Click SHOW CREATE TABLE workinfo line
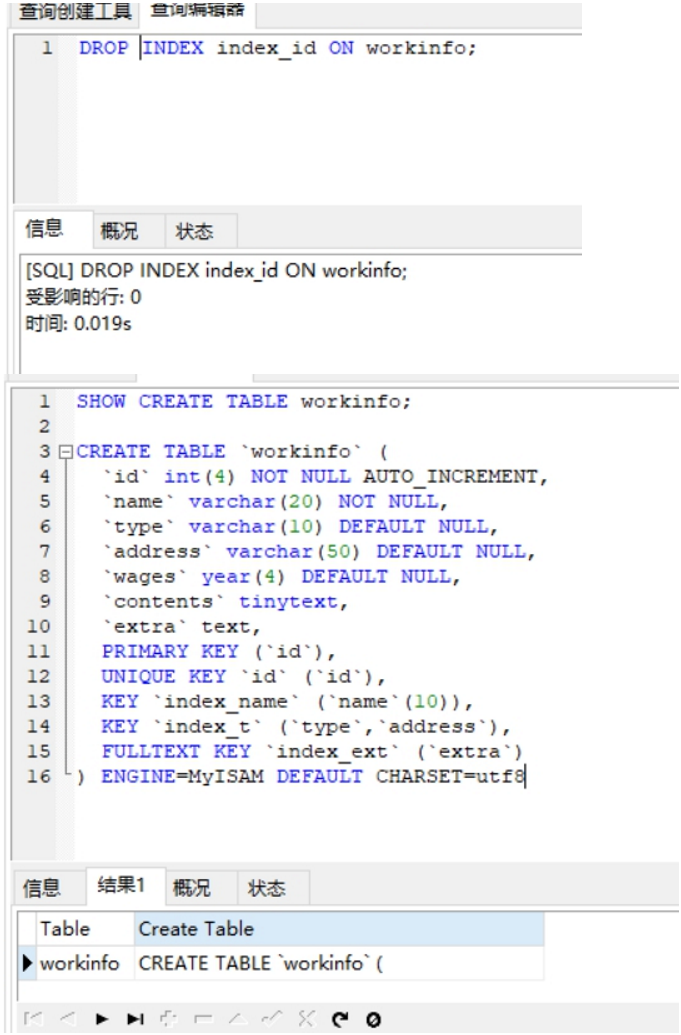Screen dimensions: 681x1035 pos(243,401)
